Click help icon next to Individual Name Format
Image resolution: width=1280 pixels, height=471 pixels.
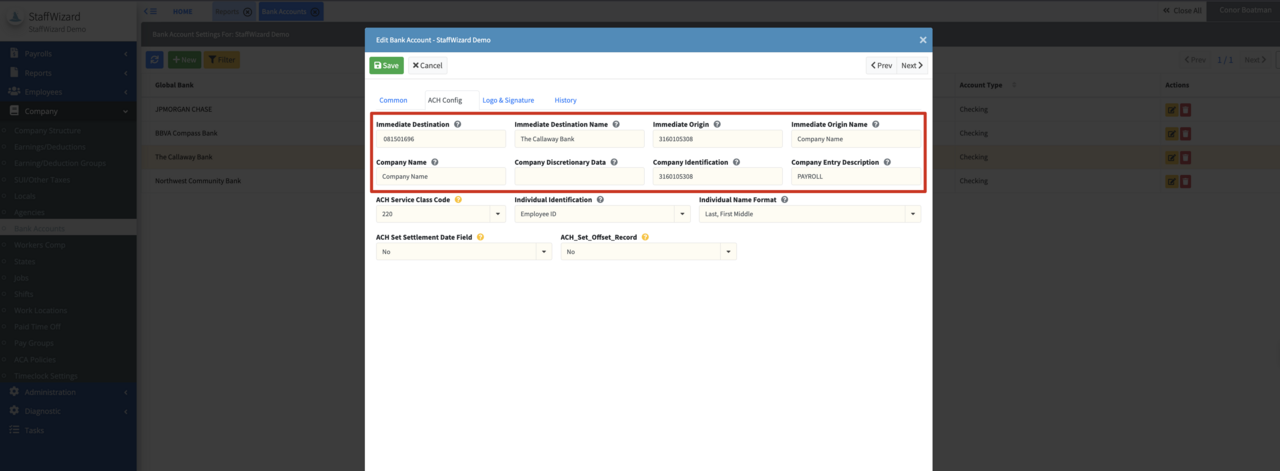pyautogui.click(x=785, y=200)
